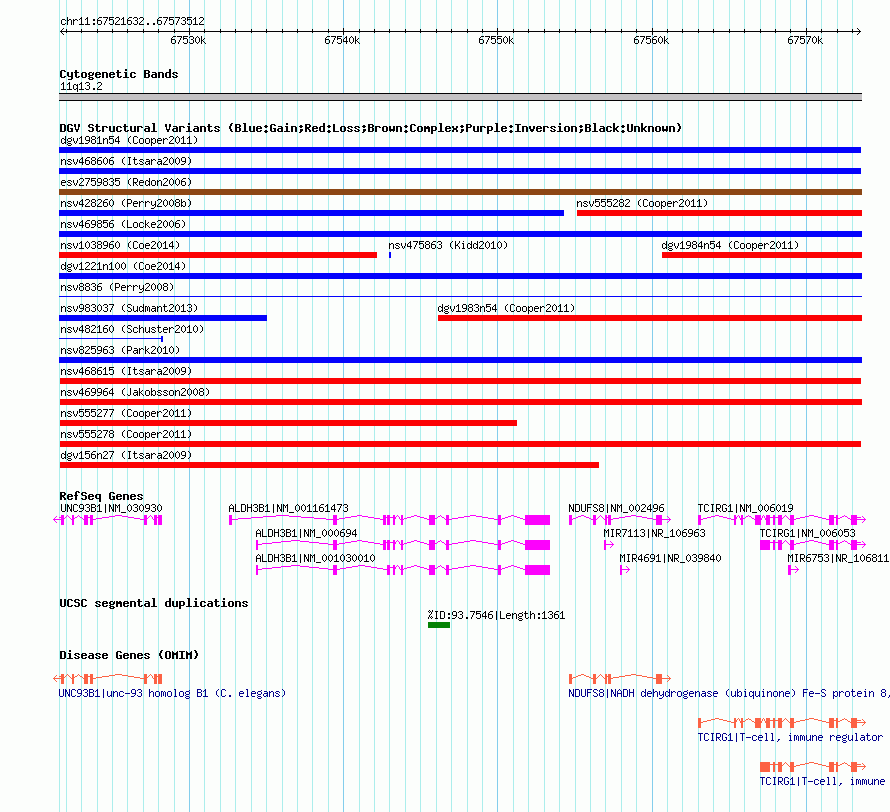Click the green segmental duplication block
This screenshot has width=890, height=812.
tap(439, 625)
